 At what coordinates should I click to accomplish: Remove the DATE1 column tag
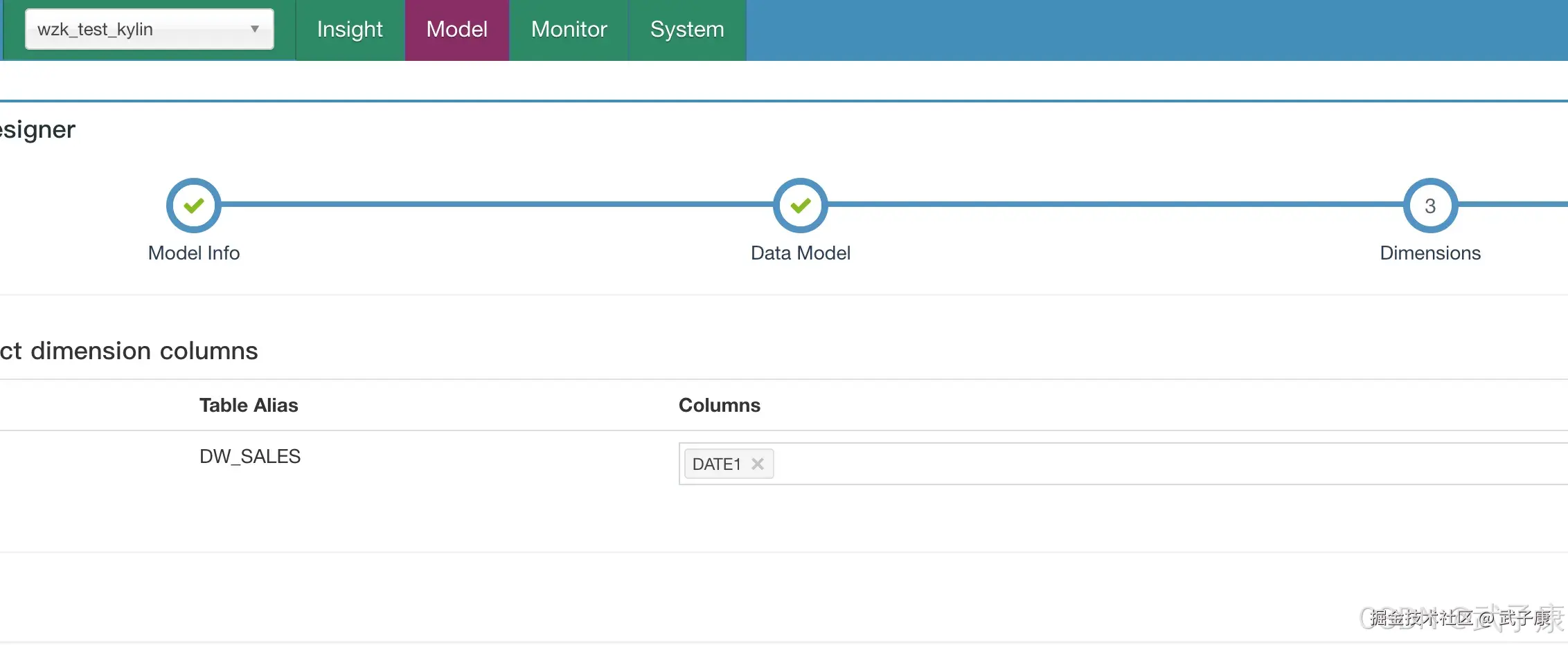click(x=758, y=464)
